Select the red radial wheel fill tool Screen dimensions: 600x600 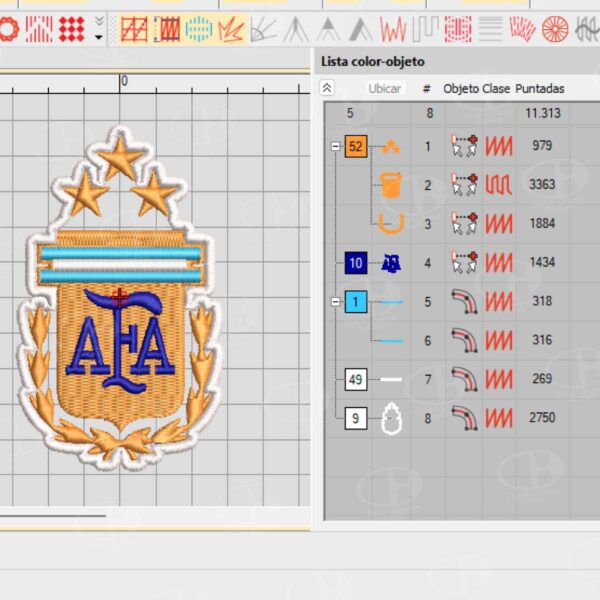click(x=555, y=29)
